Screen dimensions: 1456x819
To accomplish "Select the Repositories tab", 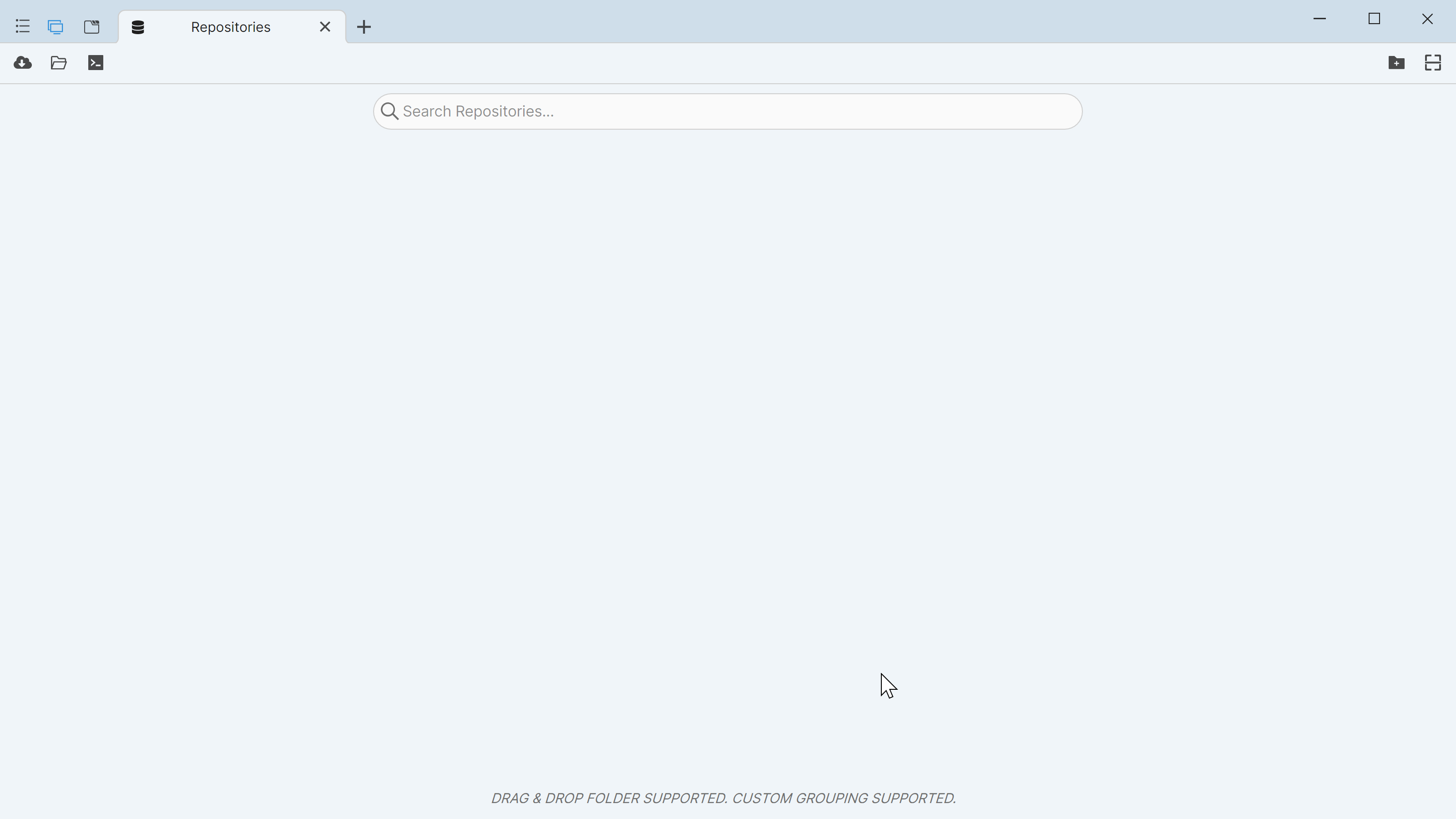I will point(231,27).
